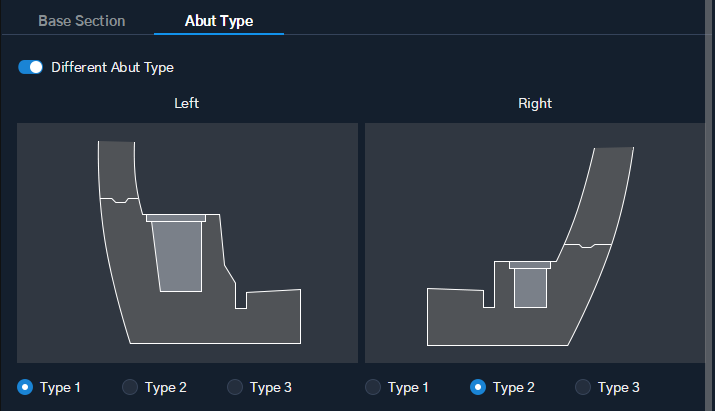
Task: Click the vertical scrollbar at the panel edge
Action: [710, 205]
